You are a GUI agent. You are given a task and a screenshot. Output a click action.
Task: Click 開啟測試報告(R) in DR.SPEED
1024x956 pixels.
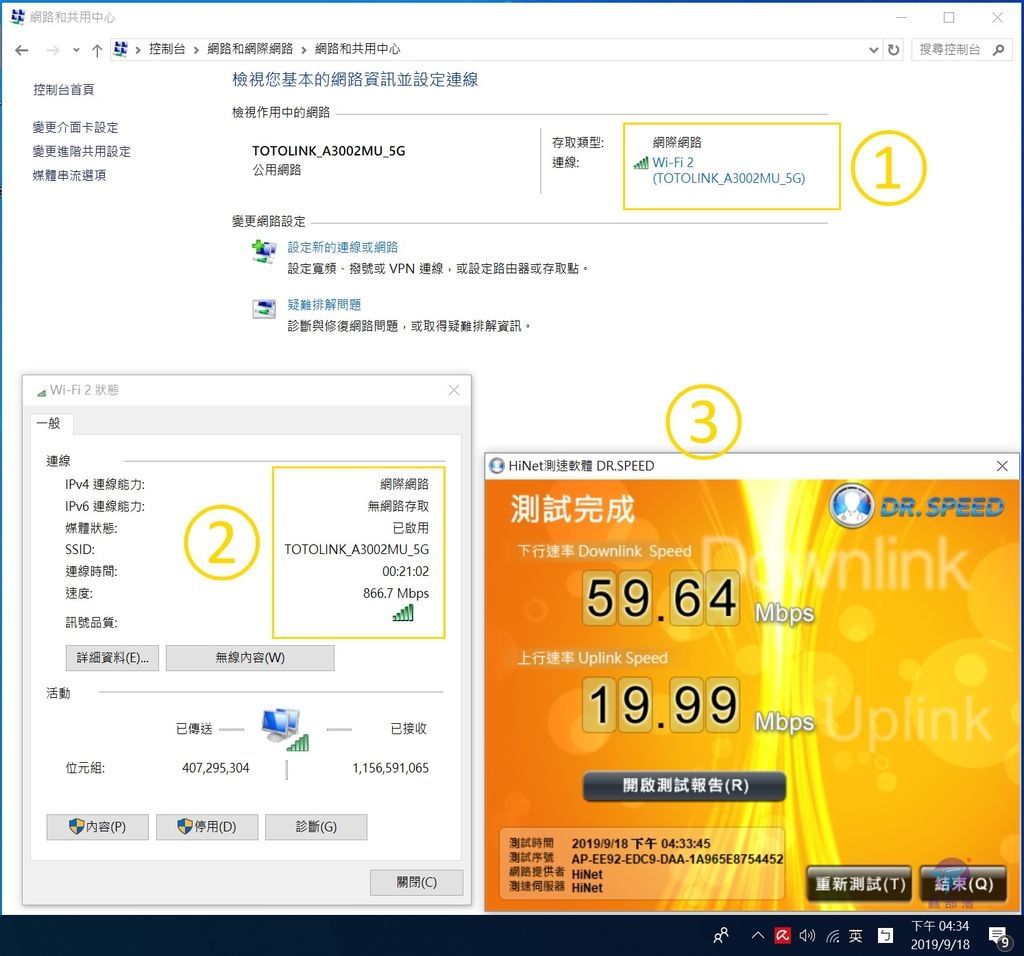coord(684,785)
